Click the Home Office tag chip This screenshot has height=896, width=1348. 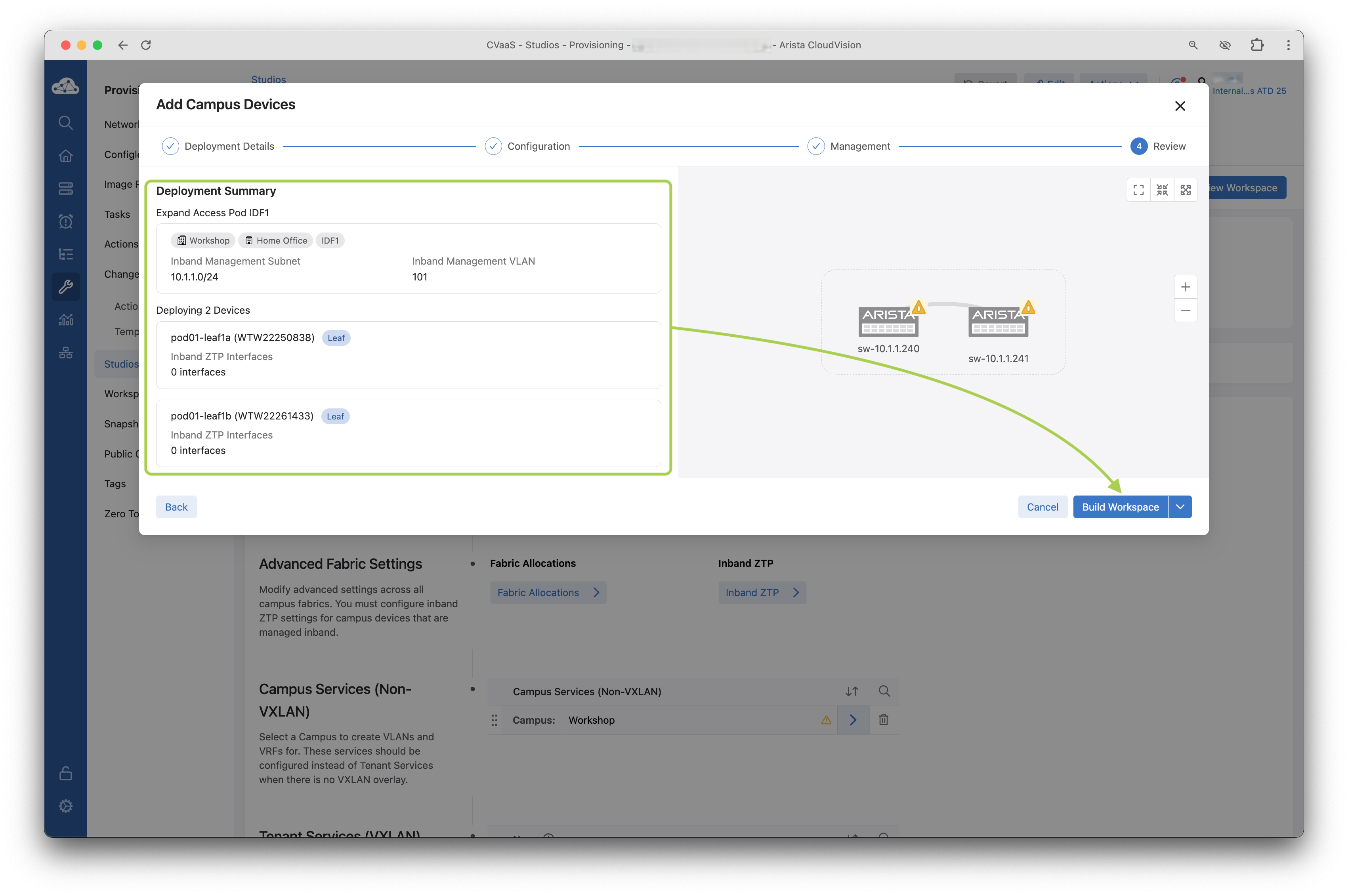click(275, 240)
